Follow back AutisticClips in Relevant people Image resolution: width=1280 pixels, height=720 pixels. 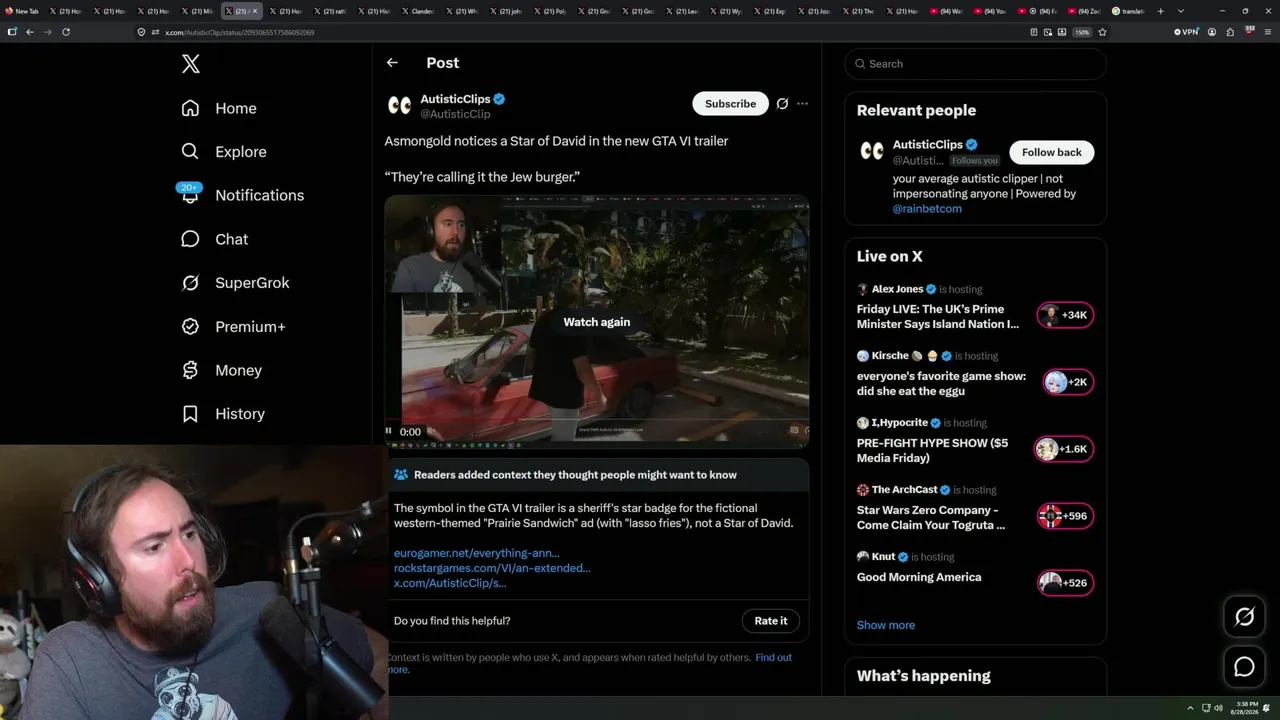tap(1052, 152)
